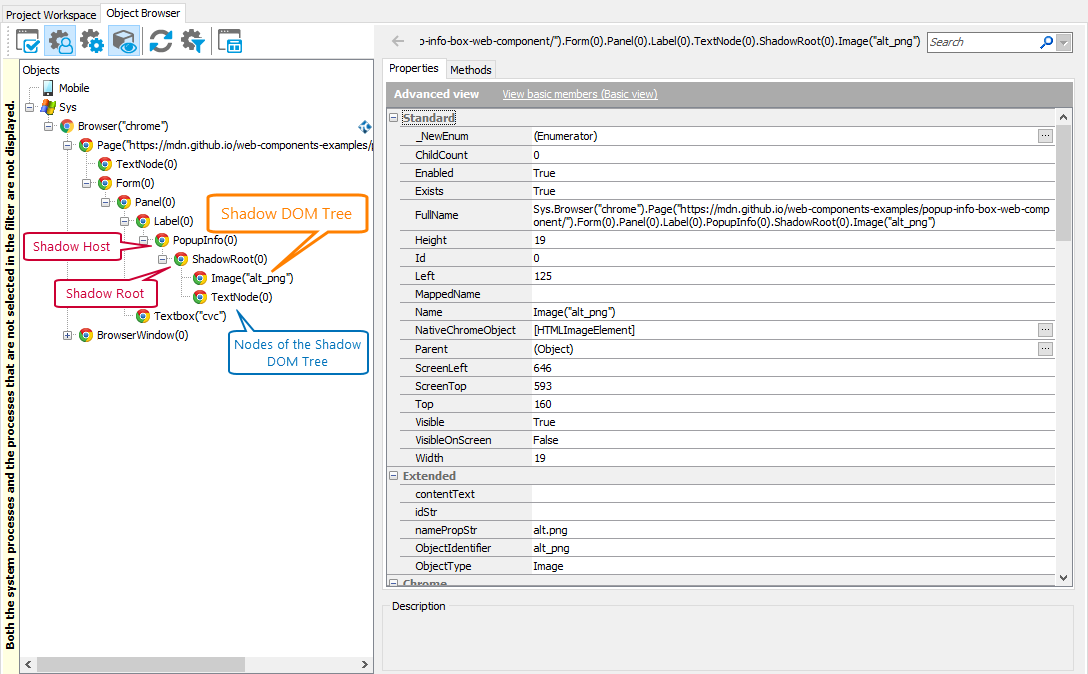Switch to the Methods tab
The width and height of the screenshot is (1088, 674).
click(x=471, y=69)
